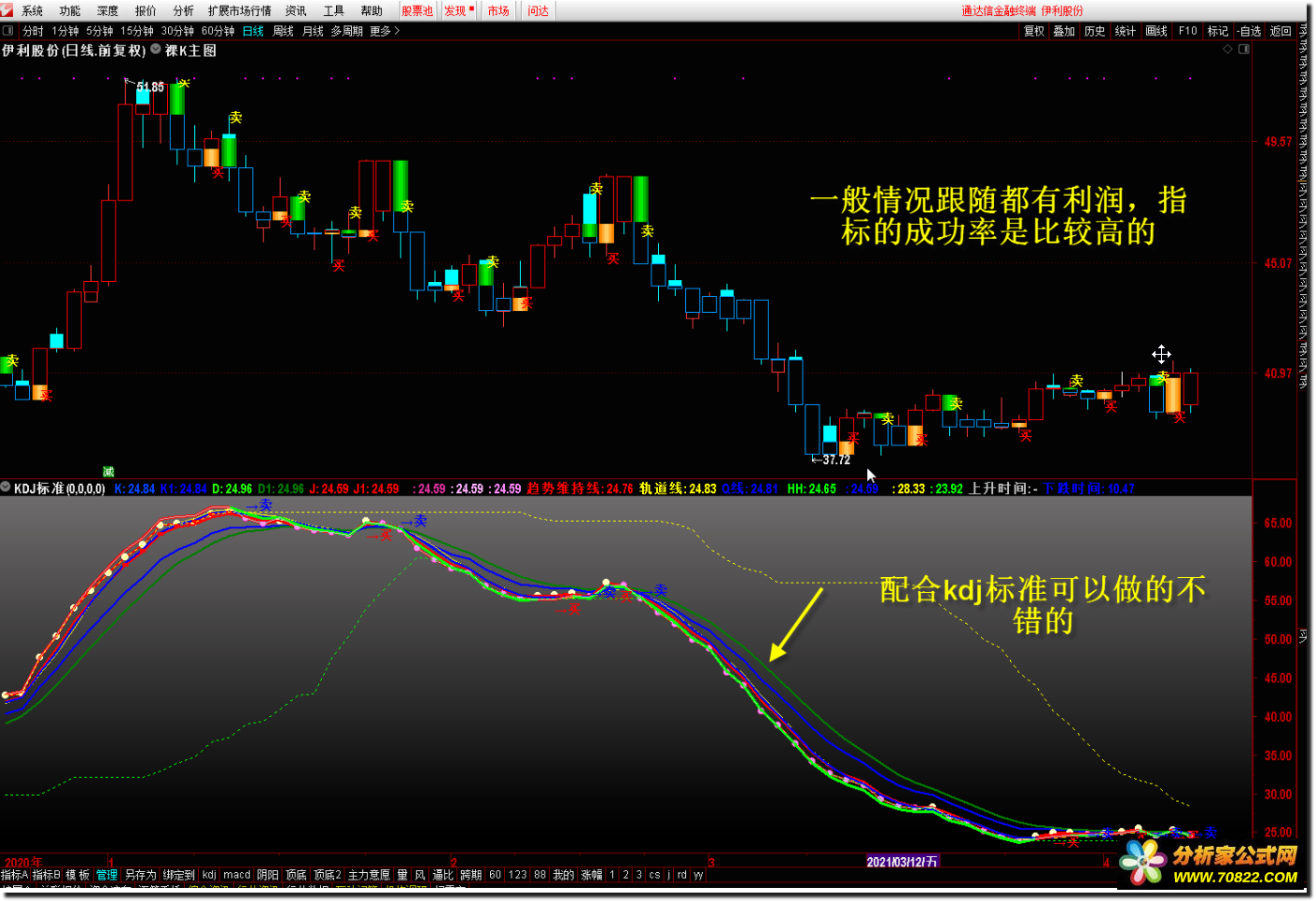Click the -自选 button
This screenshot has width=1316, height=901.
click(1250, 31)
